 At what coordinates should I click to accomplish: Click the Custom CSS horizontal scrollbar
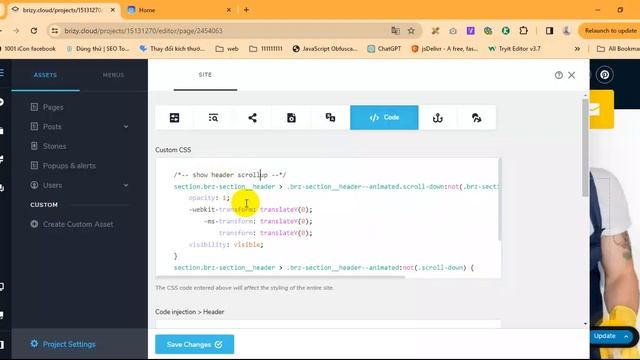280,277
